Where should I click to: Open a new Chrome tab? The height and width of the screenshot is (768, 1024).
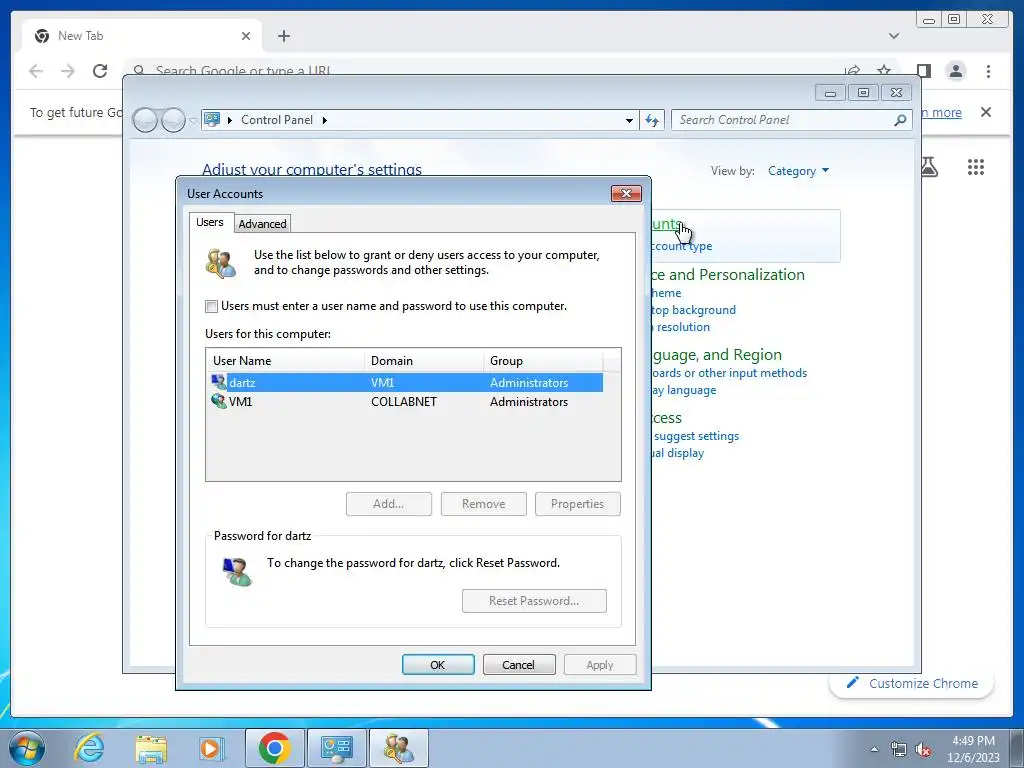pos(283,36)
